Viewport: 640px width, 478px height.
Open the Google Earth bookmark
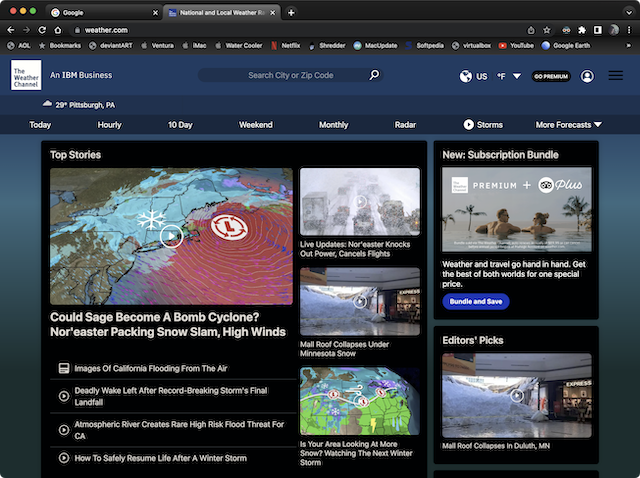(566, 46)
